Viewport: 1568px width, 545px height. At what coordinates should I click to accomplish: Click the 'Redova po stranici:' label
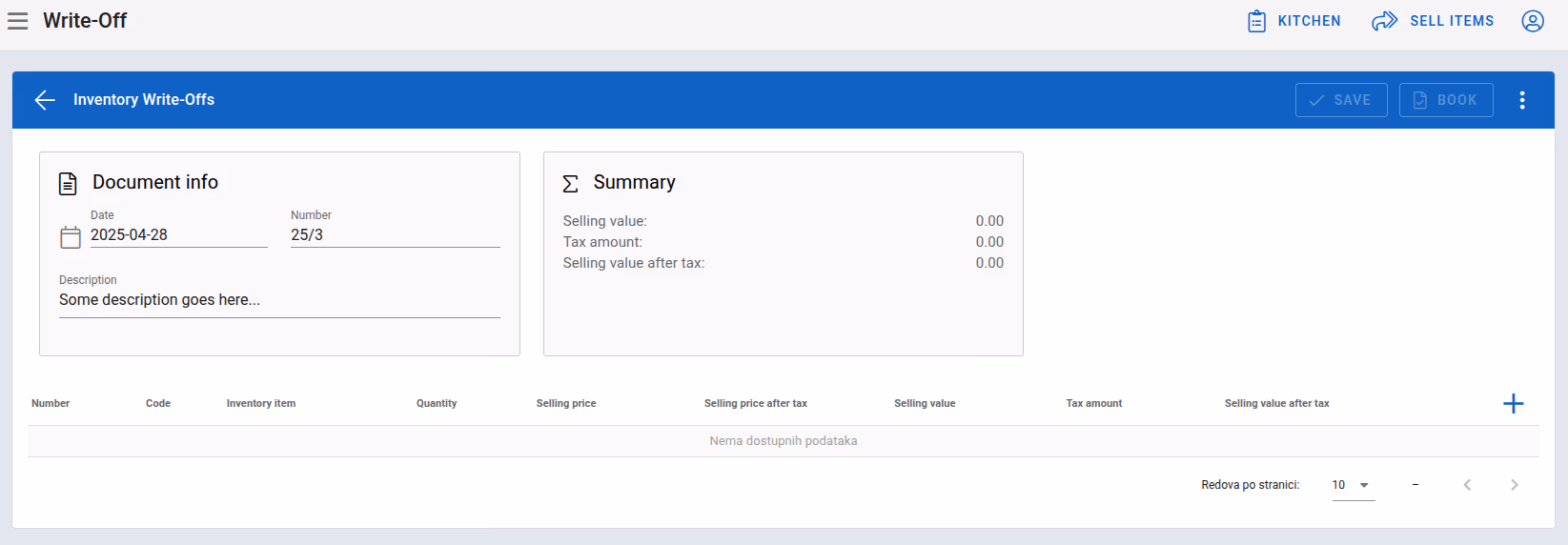coord(1251,485)
